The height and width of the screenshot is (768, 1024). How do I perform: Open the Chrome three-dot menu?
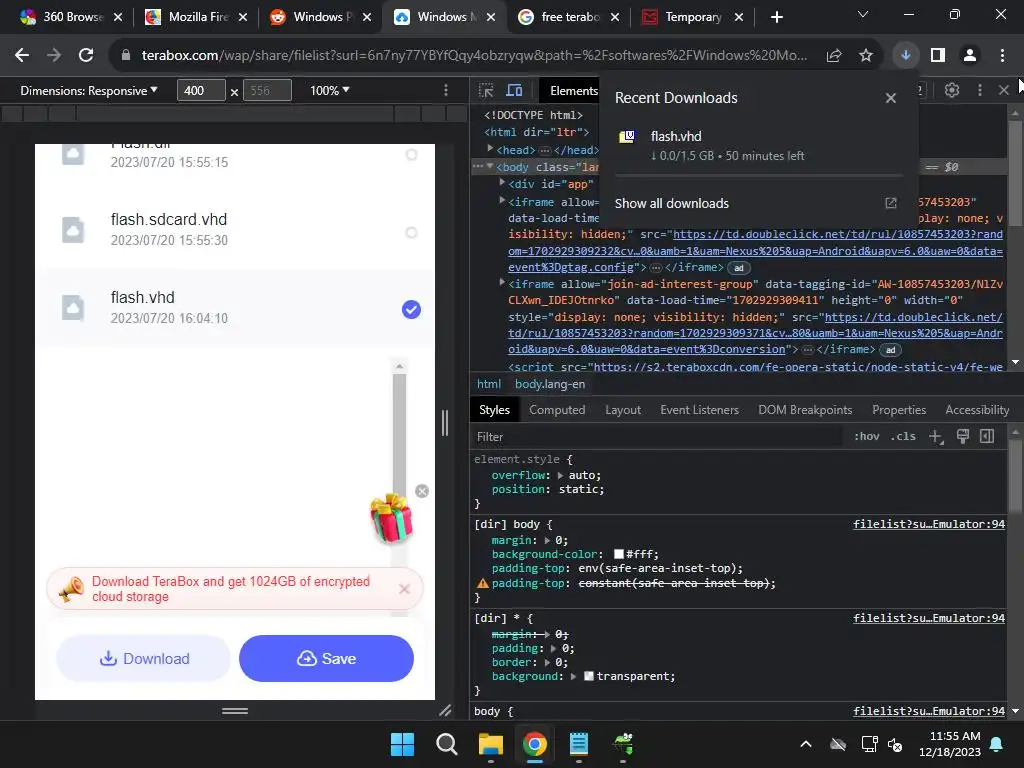point(1002,56)
